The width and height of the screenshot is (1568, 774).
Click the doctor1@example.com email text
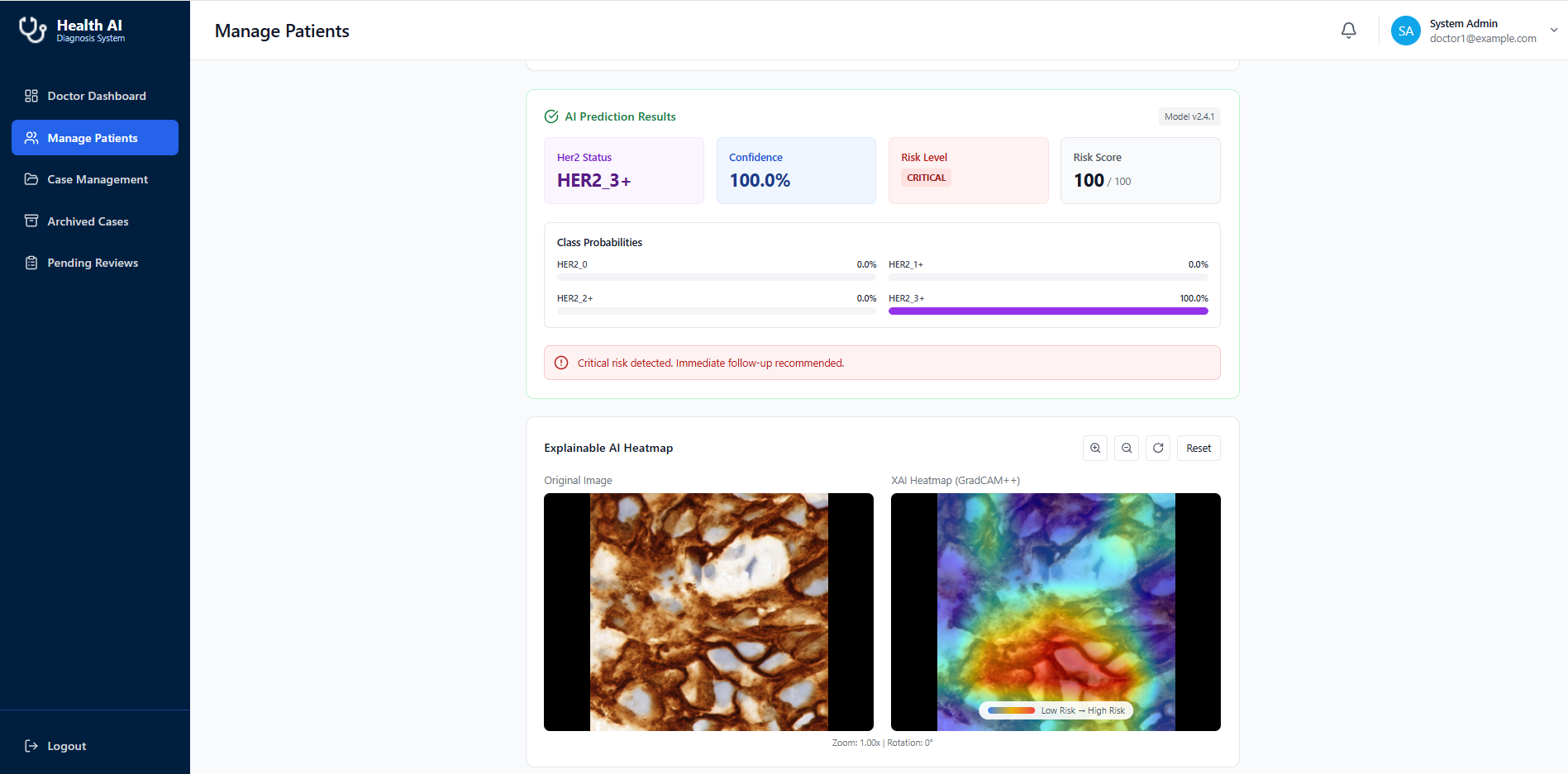tap(1483, 38)
